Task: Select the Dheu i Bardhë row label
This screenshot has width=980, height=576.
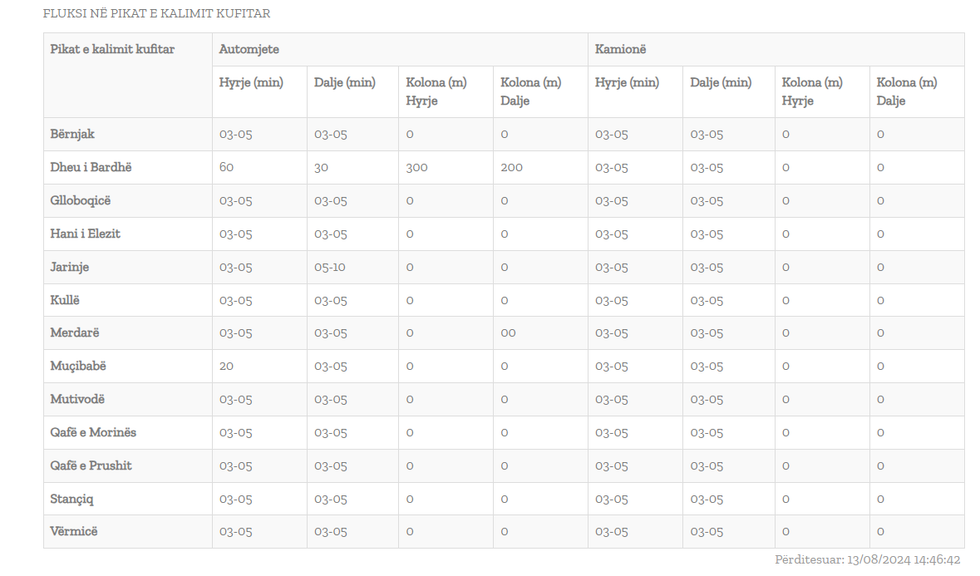Action: coord(91,167)
